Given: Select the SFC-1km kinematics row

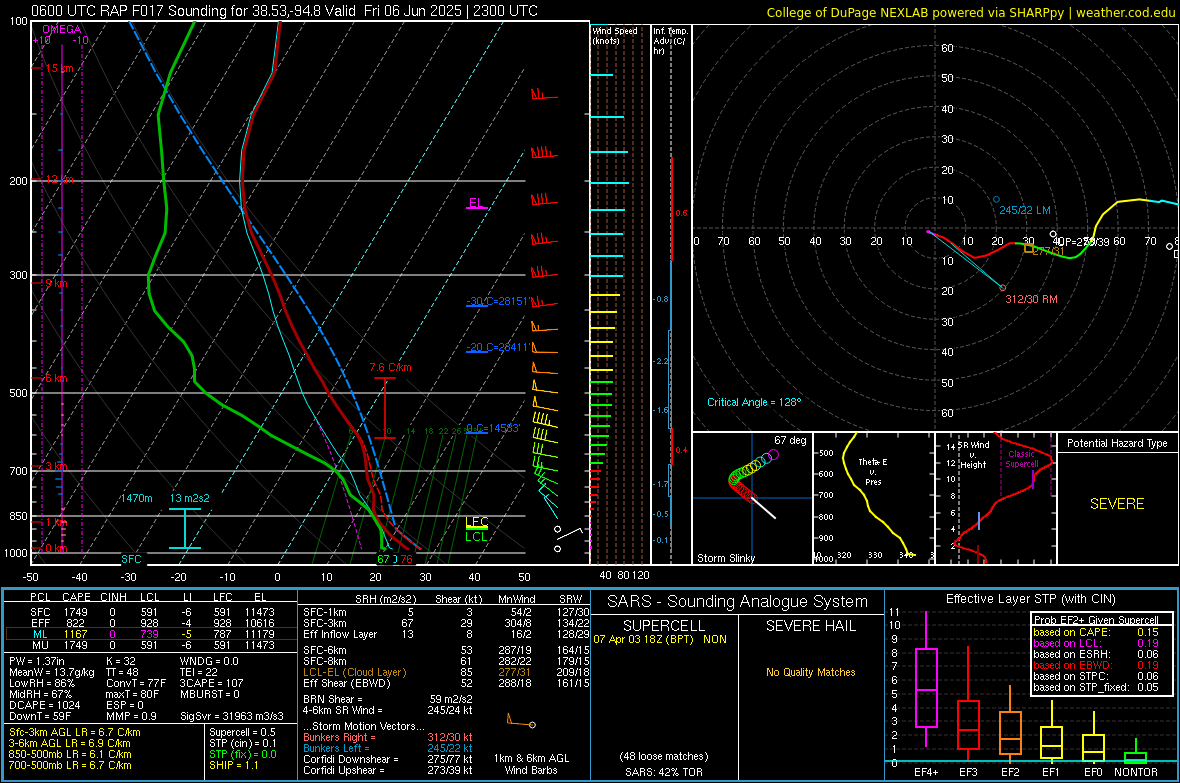Looking at the screenshot, I should (x=446, y=612).
